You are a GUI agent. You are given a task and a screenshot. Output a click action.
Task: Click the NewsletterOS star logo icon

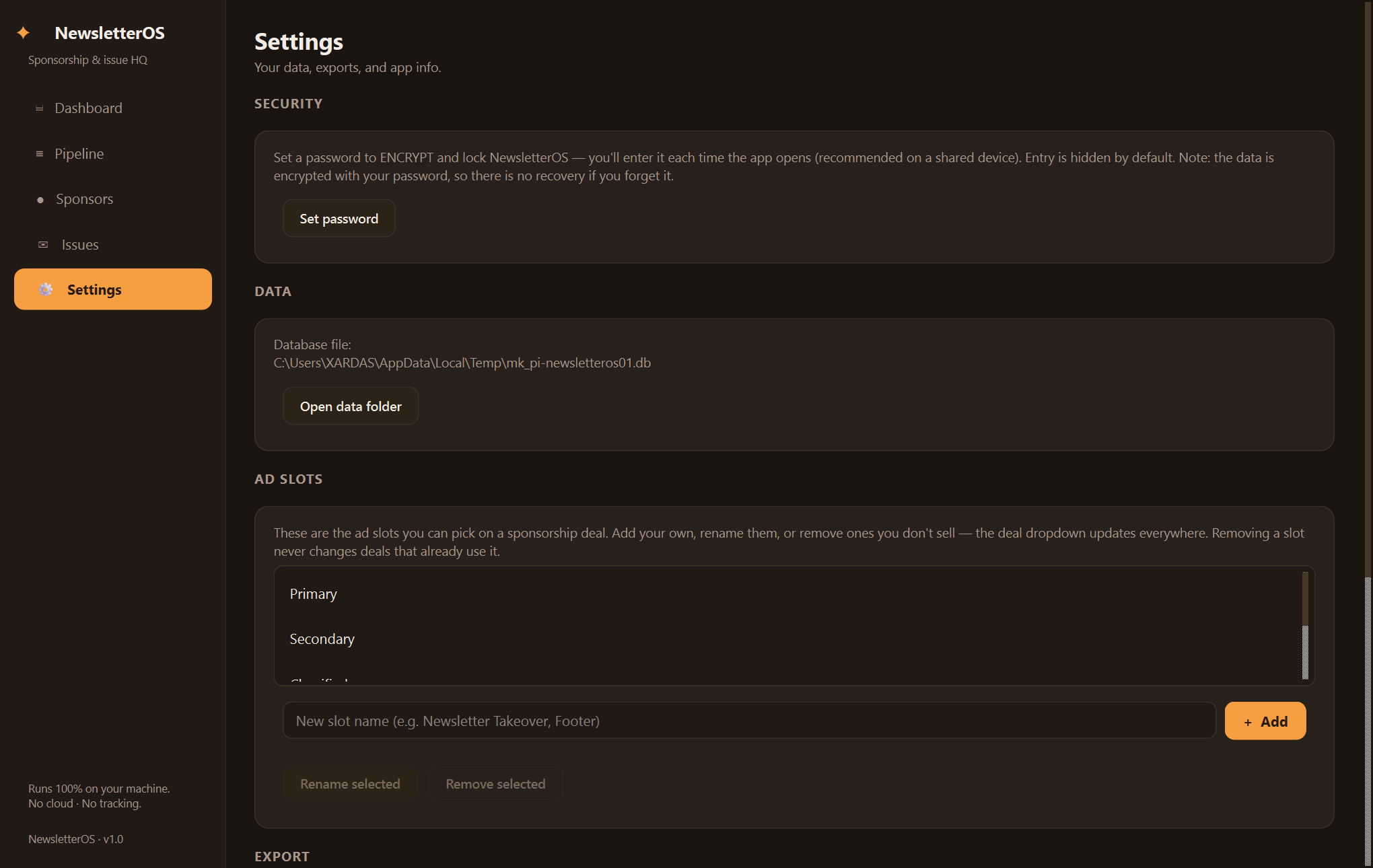[24, 32]
